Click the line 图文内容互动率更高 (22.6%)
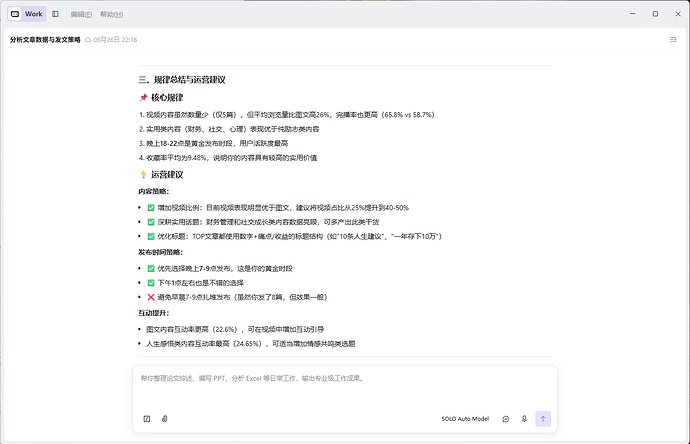This screenshot has height=444, width=690. pos(235,329)
